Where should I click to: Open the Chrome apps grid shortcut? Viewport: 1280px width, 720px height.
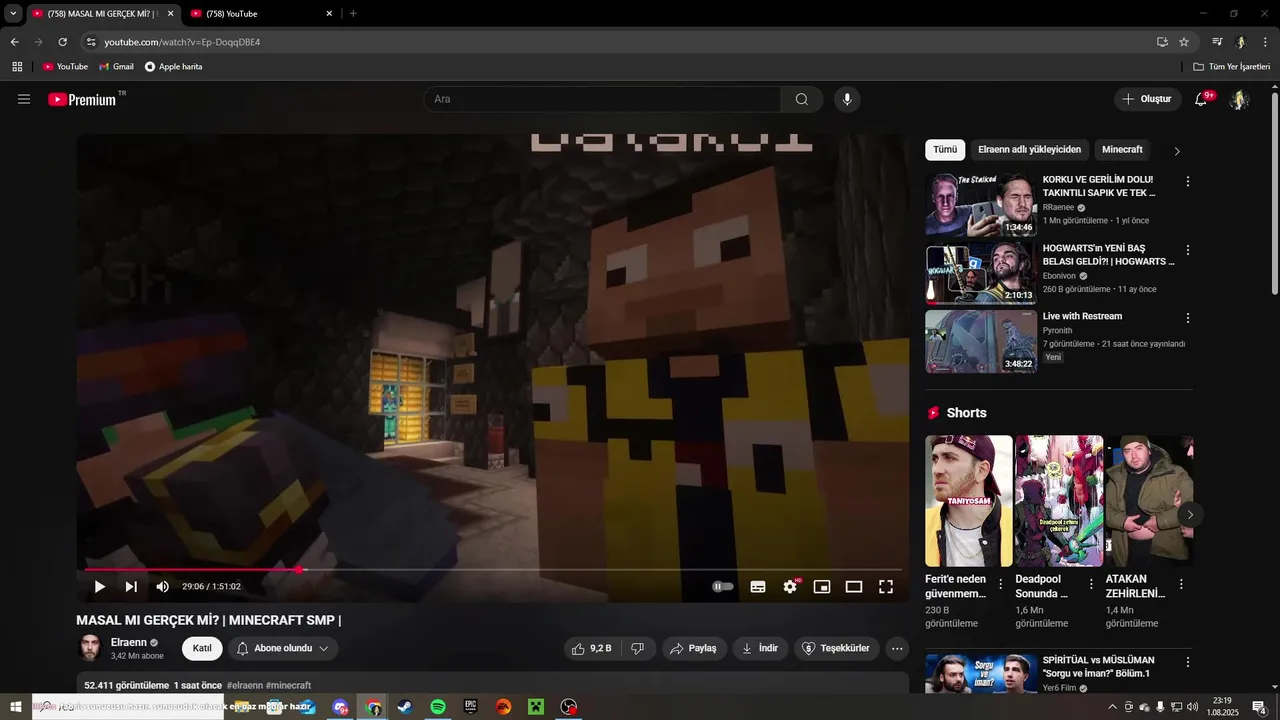17,67
